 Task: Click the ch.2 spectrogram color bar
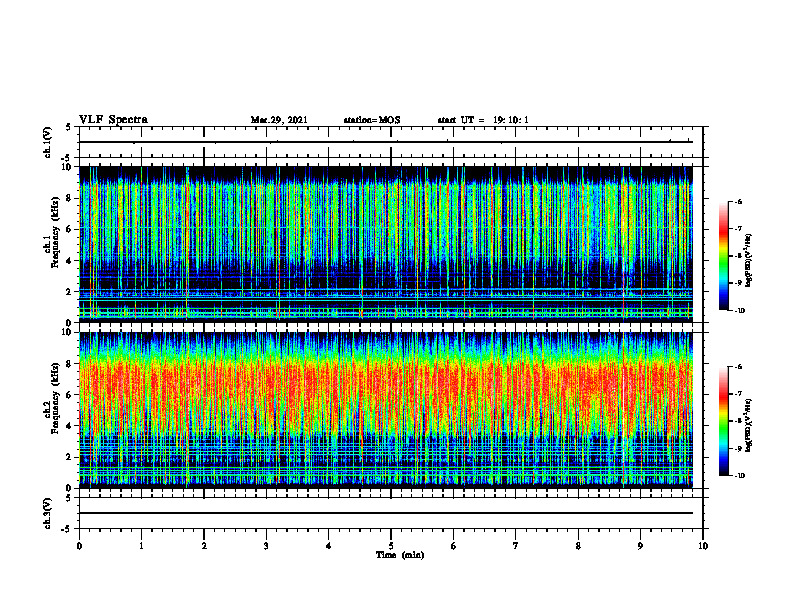point(723,421)
